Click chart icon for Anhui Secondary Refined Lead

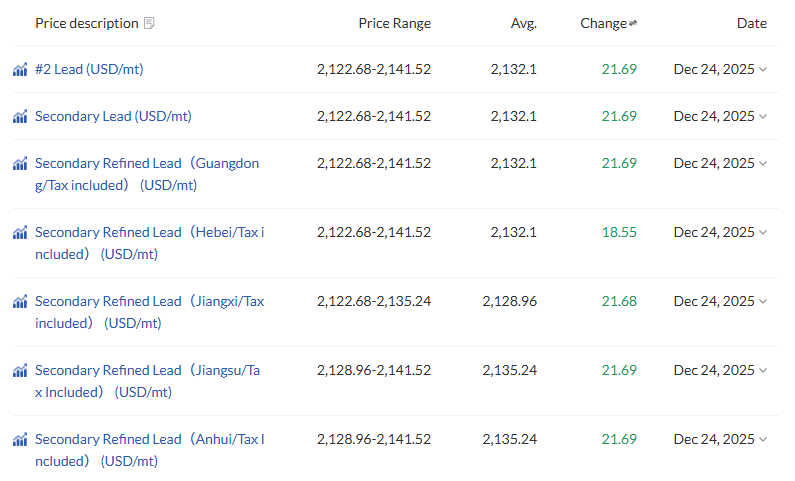point(20,440)
